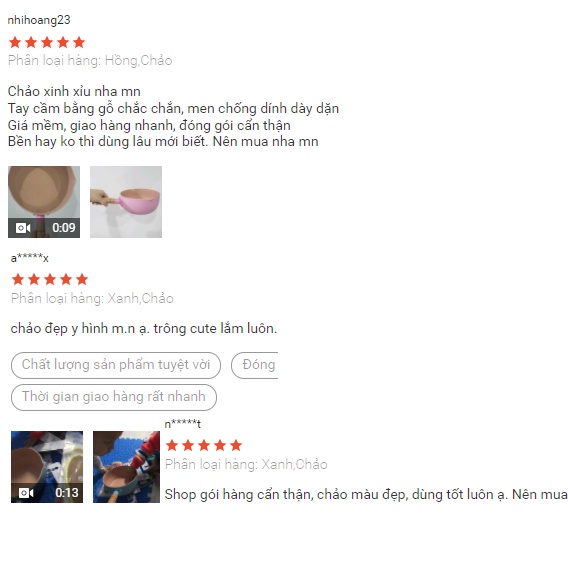Play the 0:13 review video thumbnail
Image resolution: width=568 pixels, height=568 pixels.
pos(47,467)
